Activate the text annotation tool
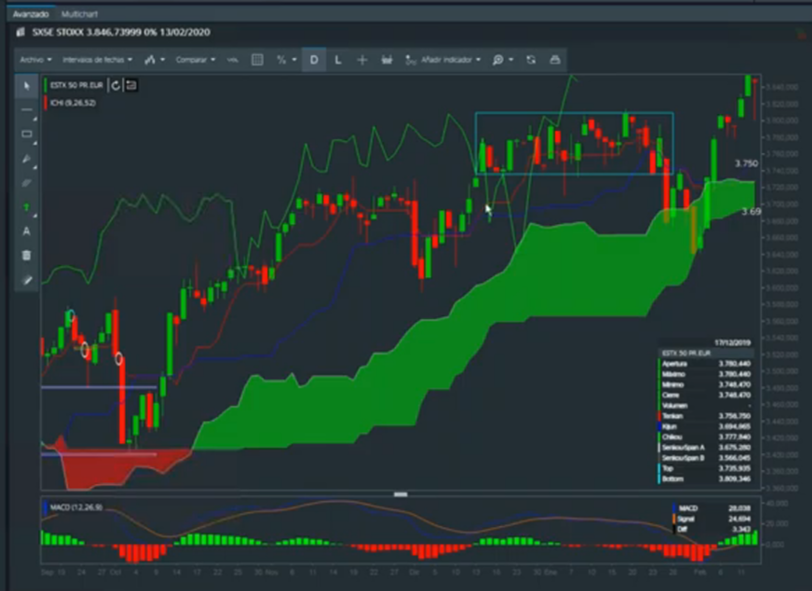Screen dimensions: 812x591 click(x=27, y=231)
